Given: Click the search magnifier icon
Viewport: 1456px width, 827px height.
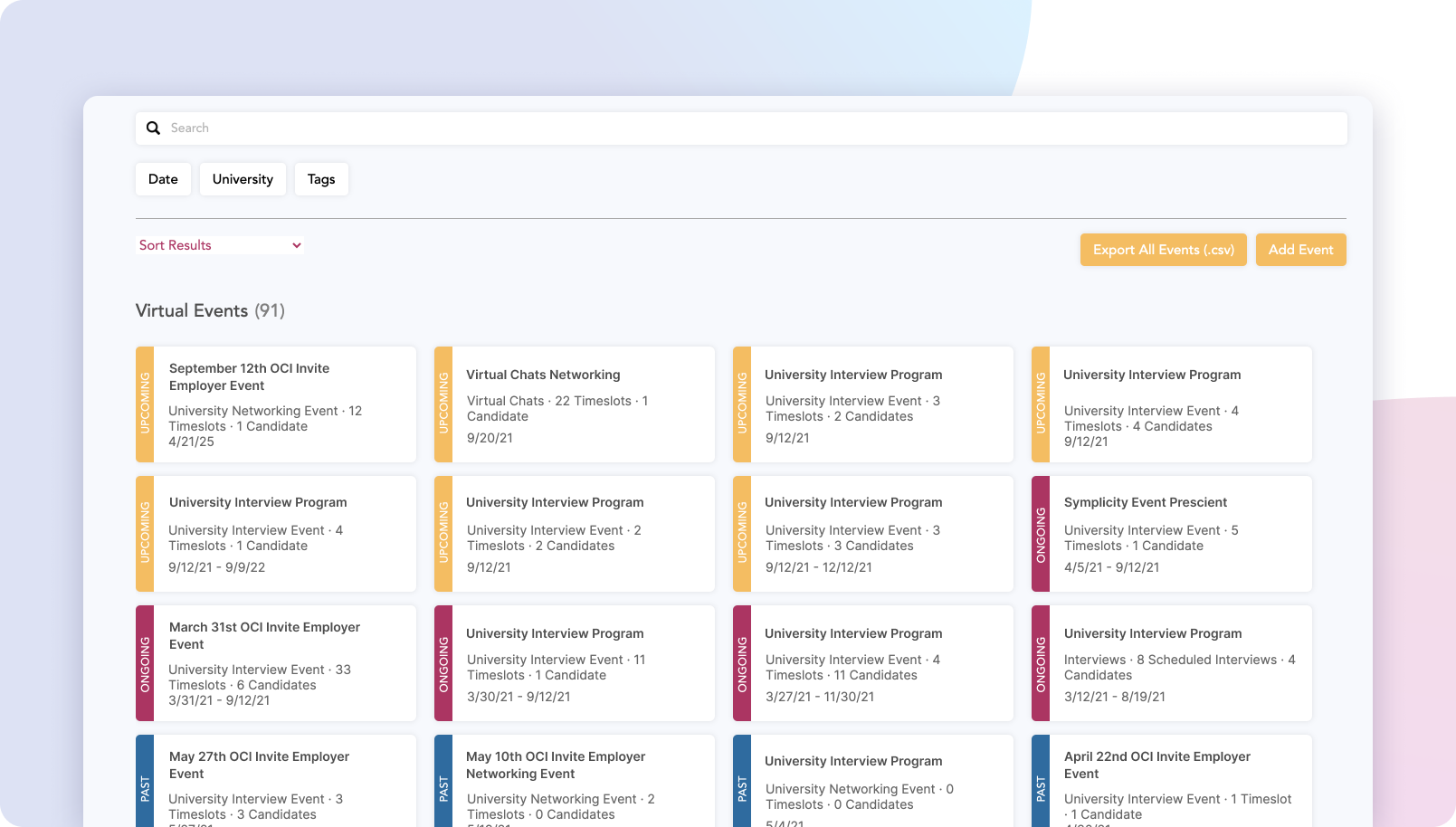Looking at the screenshot, I should 153,128.
